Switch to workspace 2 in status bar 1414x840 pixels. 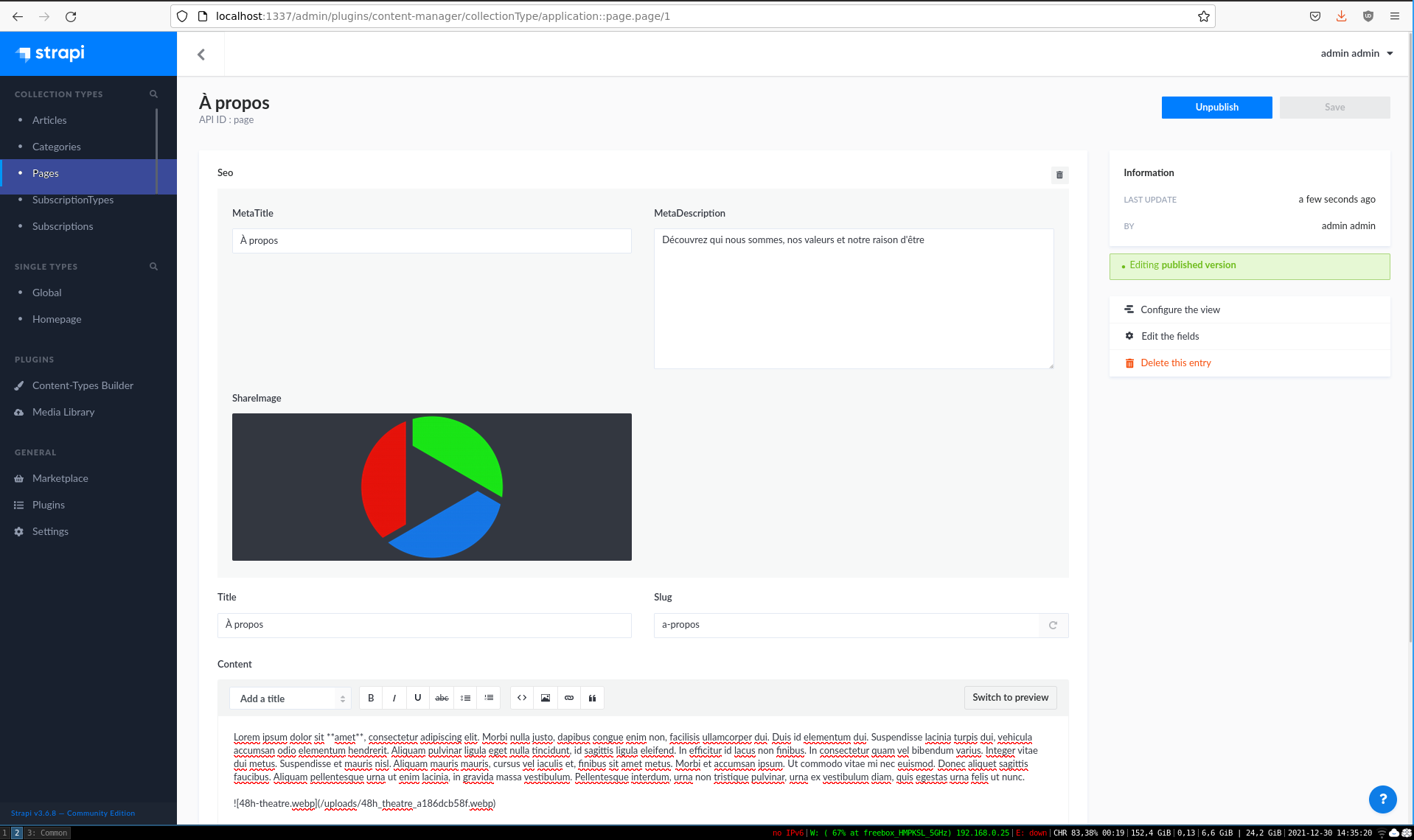click(17, 833)
